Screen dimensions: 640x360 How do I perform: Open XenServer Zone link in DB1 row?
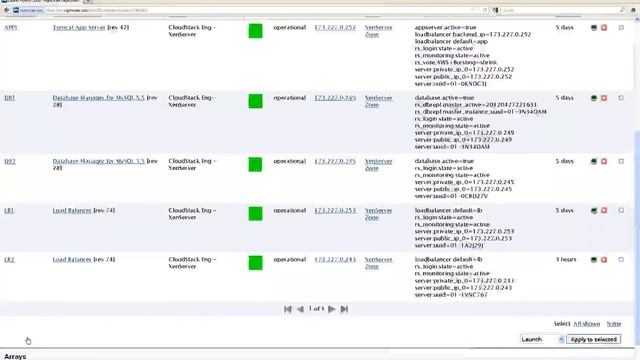point(378,101)
